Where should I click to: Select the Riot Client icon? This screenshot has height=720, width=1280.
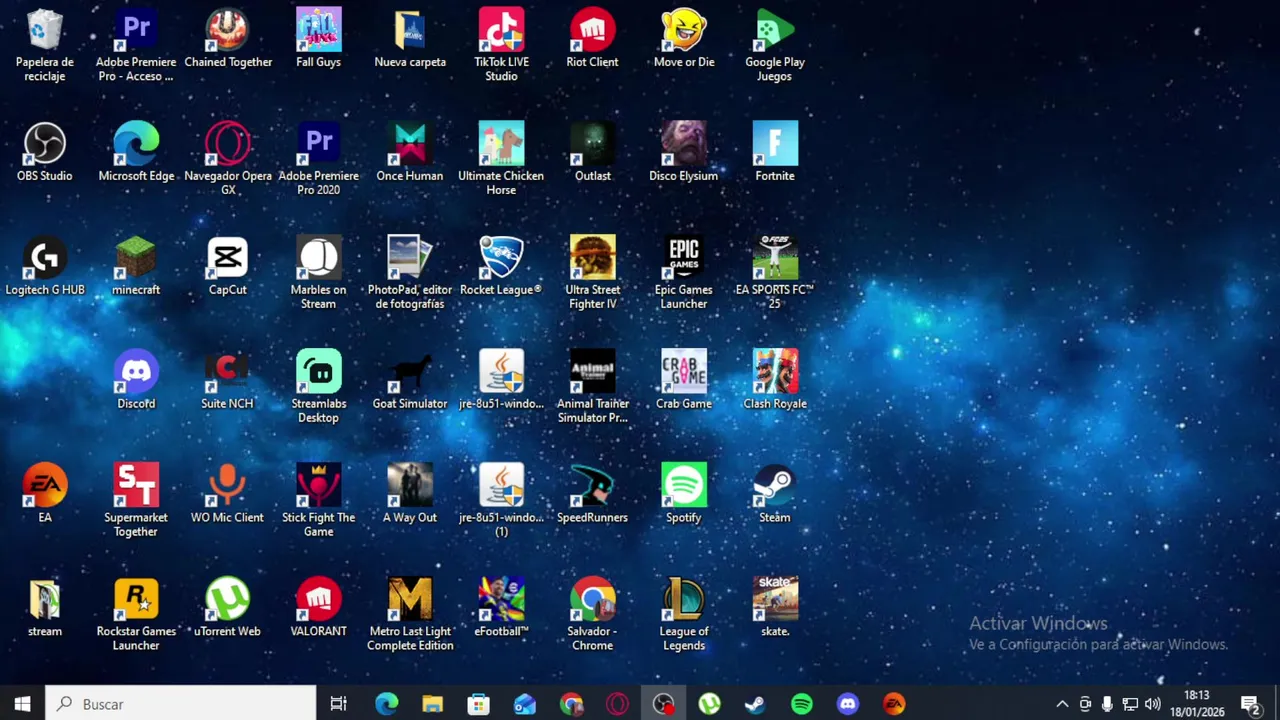(x=592, y=38)
